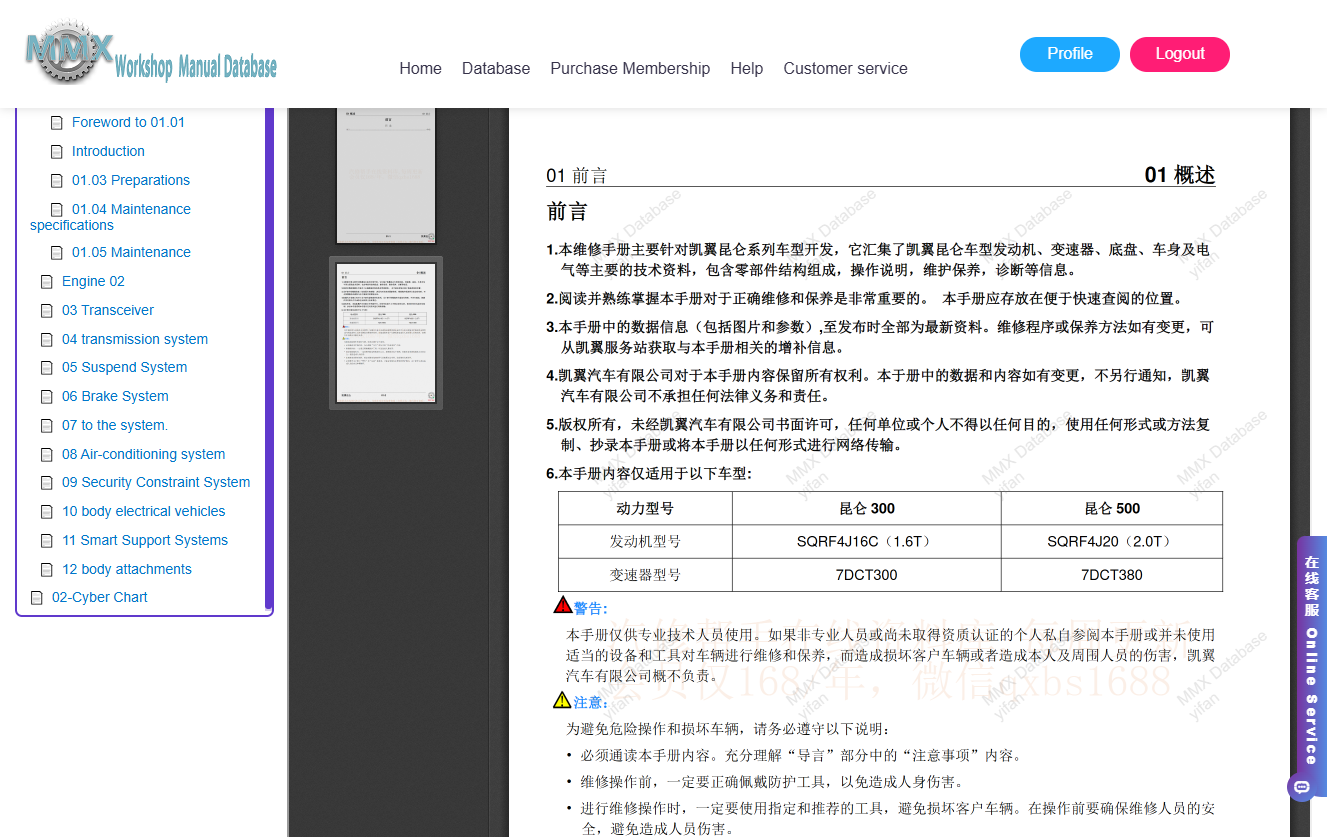Click the first page thumbnail in viewer
The image size is (1327, 837).
coord(386,175)
